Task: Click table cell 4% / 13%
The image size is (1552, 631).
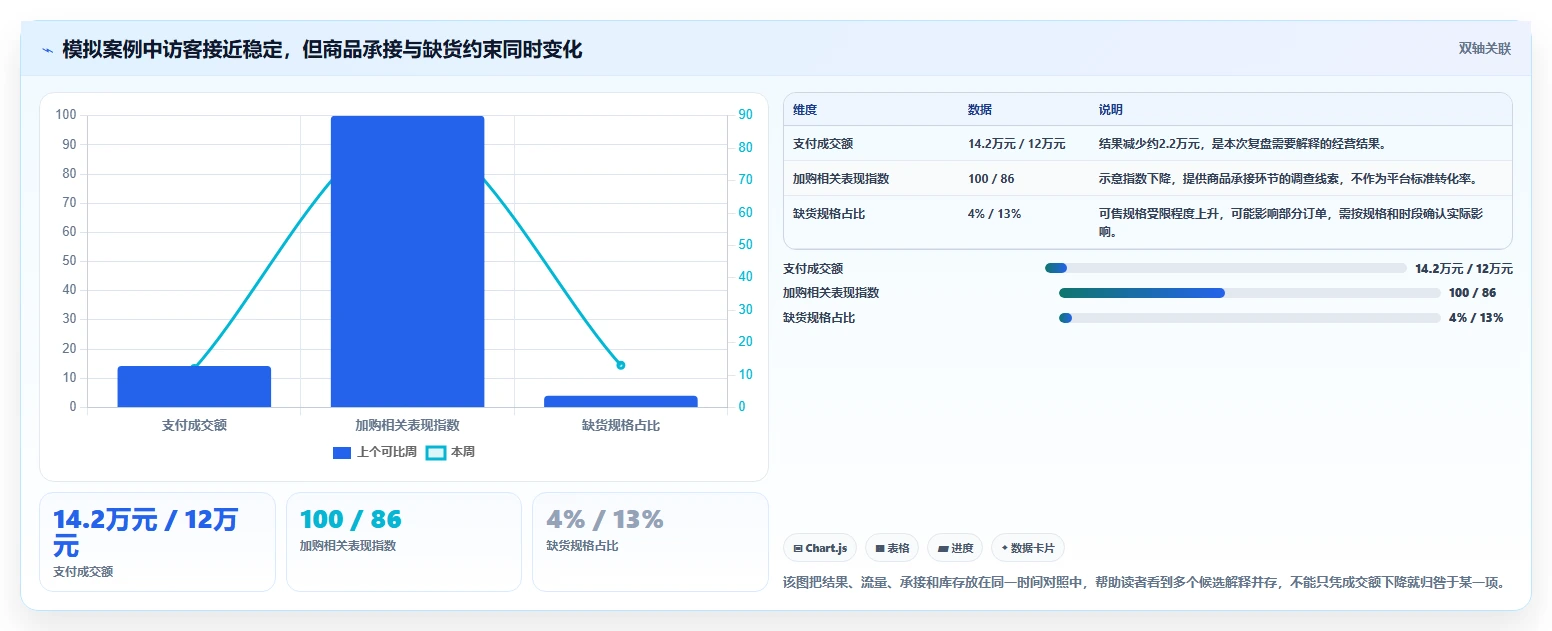Action: click(x=994, y=213)
